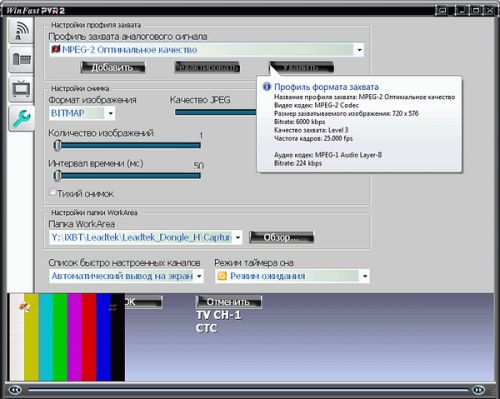
Task: Click the left eye icon on bottom bar
Action: (15, 389)
